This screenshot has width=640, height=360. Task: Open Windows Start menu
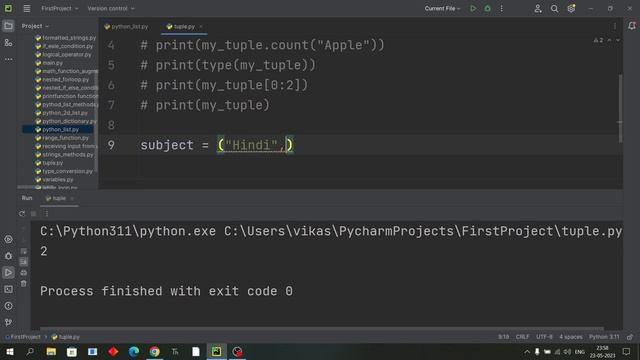tap(10, 351)
